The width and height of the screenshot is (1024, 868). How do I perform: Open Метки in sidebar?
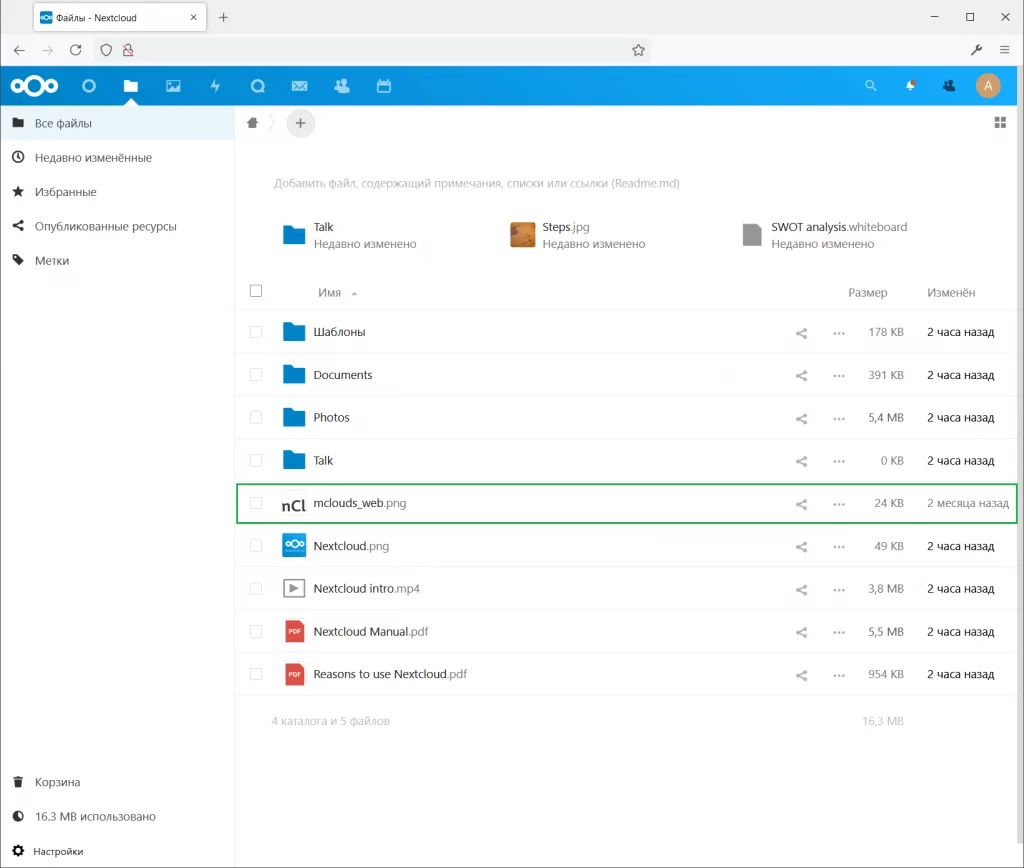[118, 261]
